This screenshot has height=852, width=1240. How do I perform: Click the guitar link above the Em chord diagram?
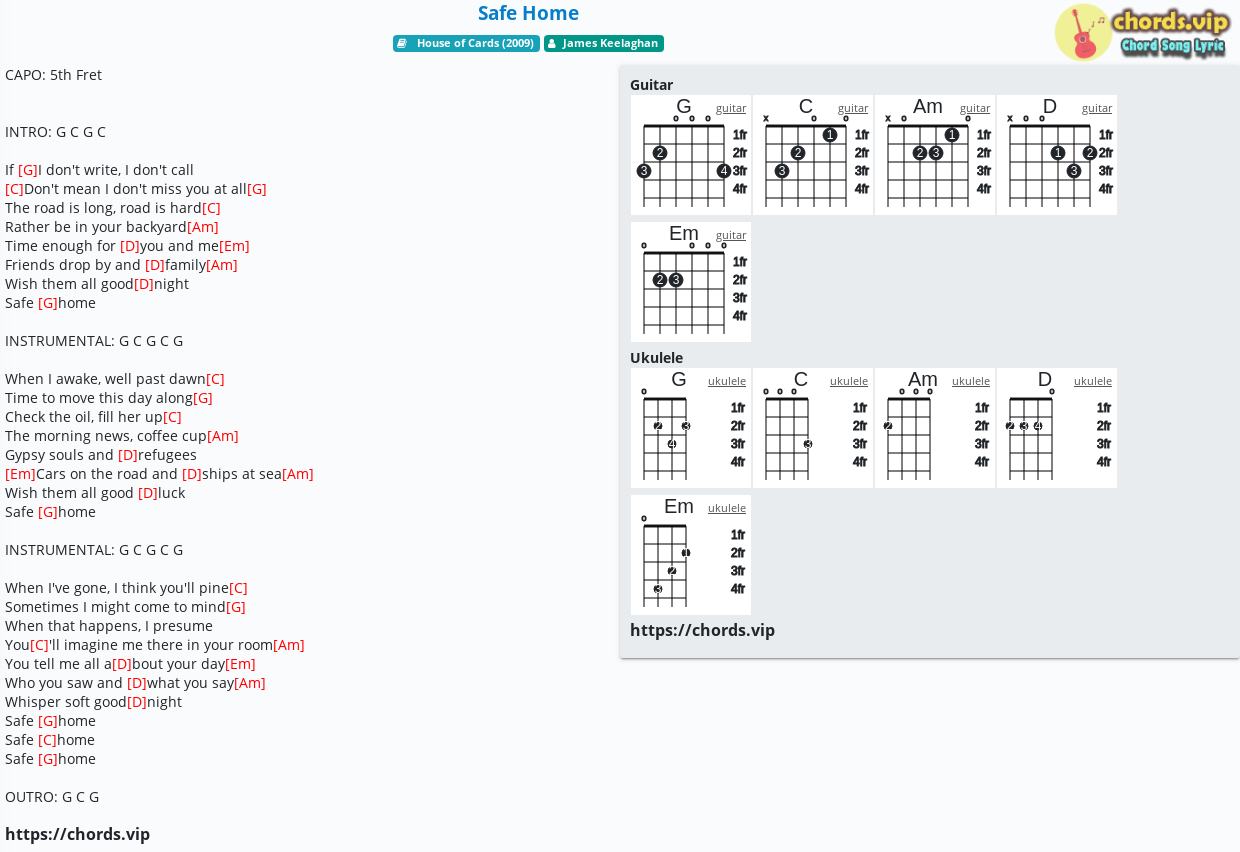[731, 235]
